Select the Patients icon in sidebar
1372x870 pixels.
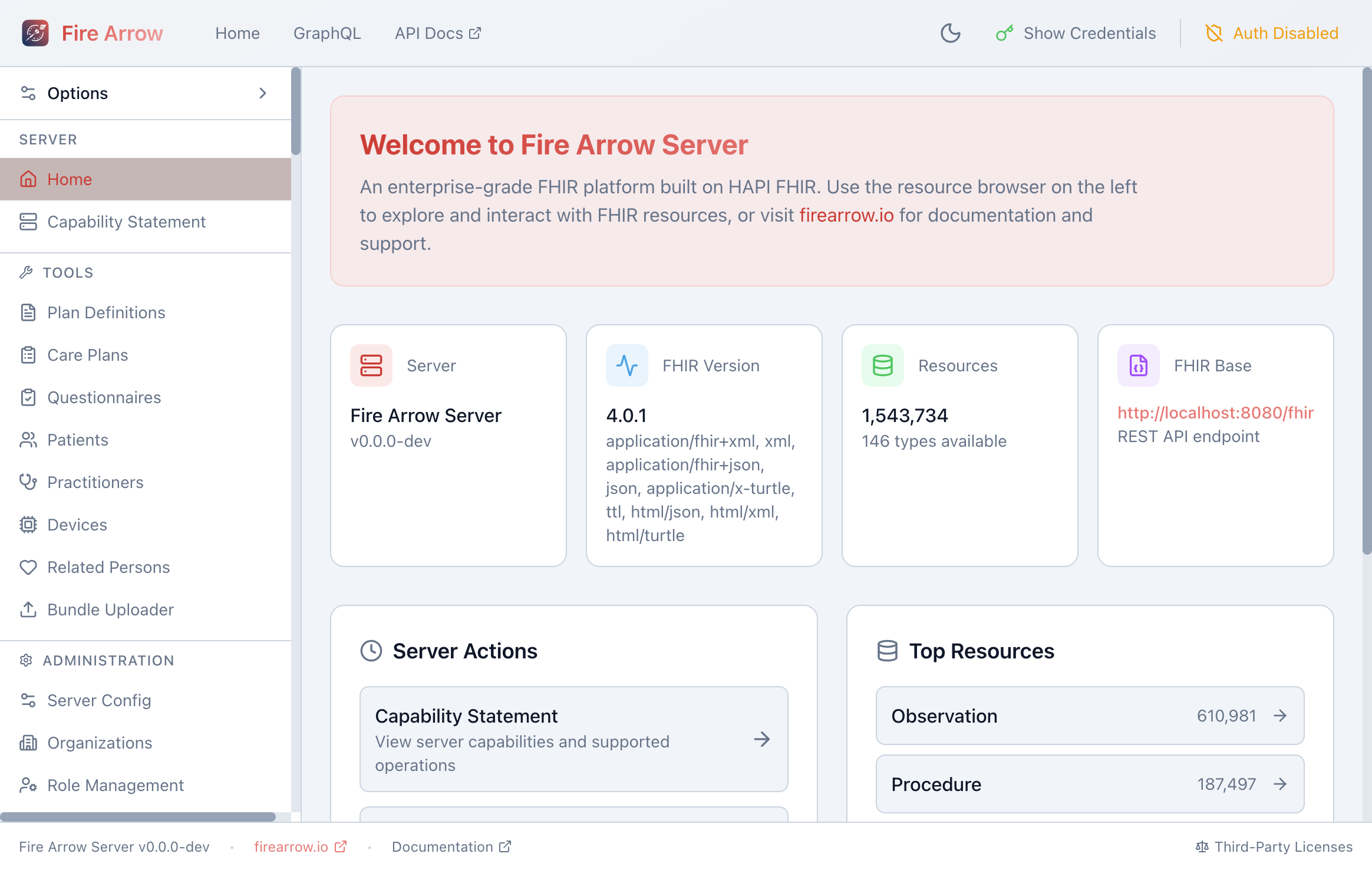pos(28,440)
